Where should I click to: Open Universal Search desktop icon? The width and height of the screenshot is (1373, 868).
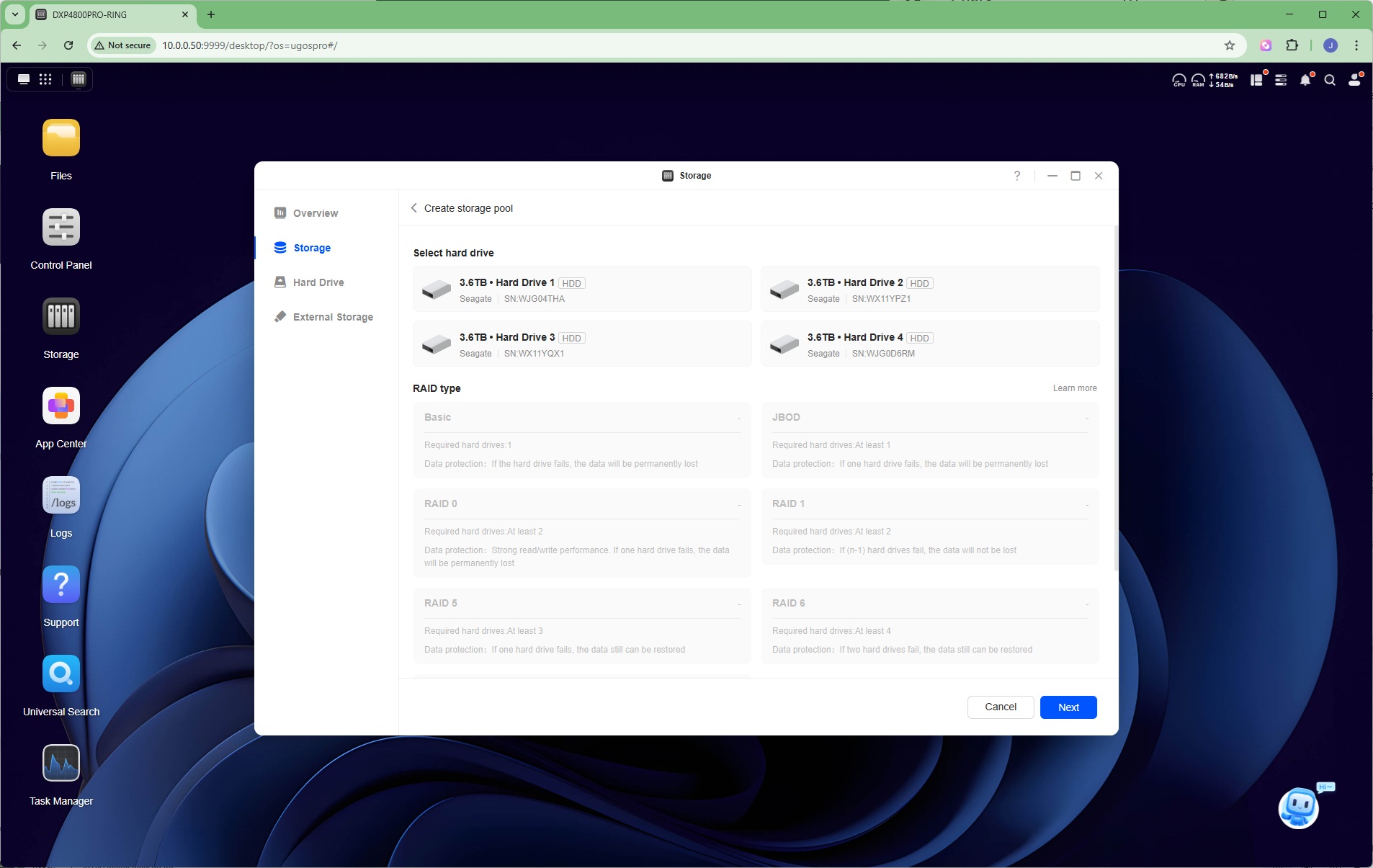61,674
